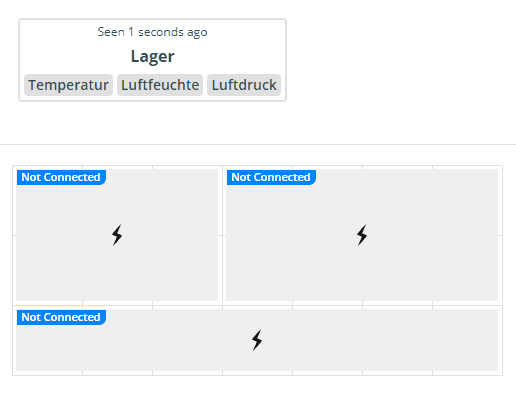
Task: Select the Lager device card border area
Action: pyautogui.click(x=152, y=60)
